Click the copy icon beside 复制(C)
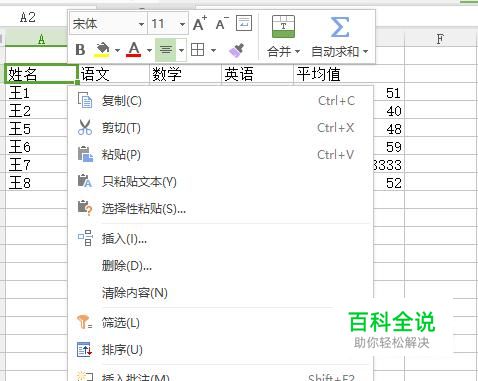Viewport: 478px width, 381px height. coord(85,100)
